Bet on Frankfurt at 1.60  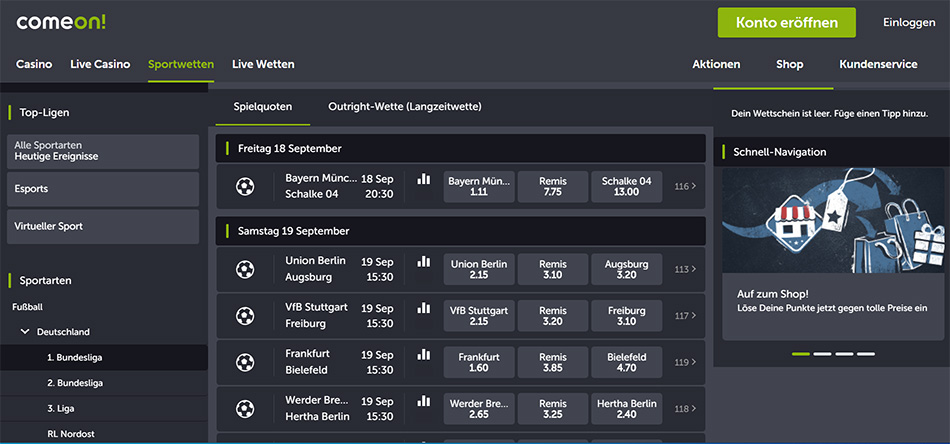479,362
